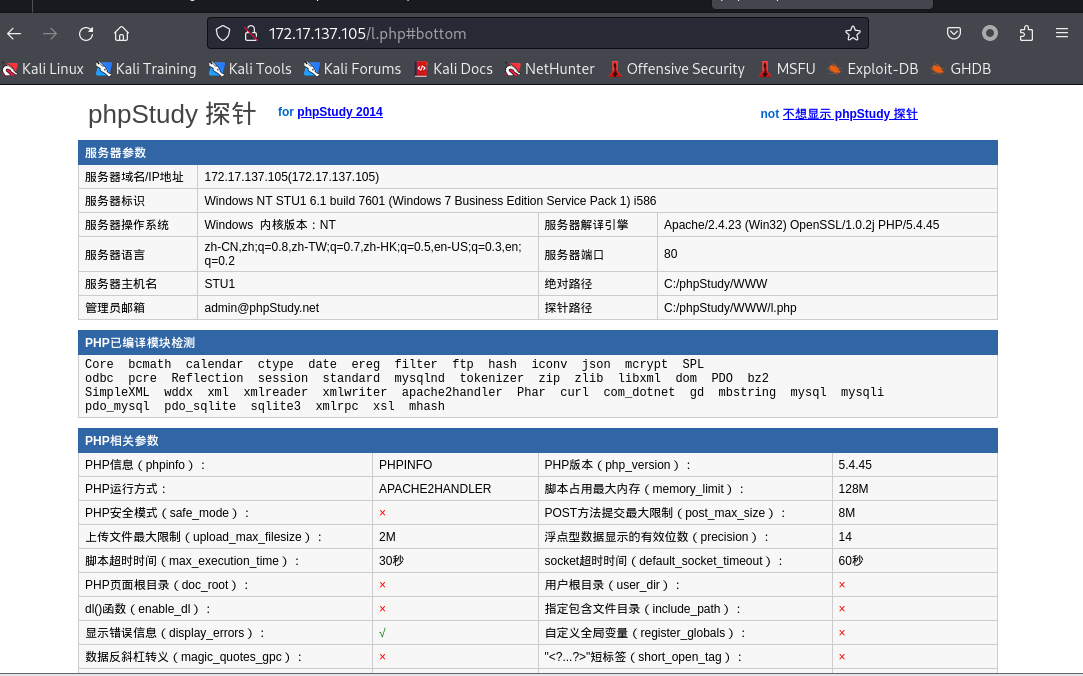
Task: Click the 不想显示 phpStudy 探针 link
Action: [x=850, y=114]
